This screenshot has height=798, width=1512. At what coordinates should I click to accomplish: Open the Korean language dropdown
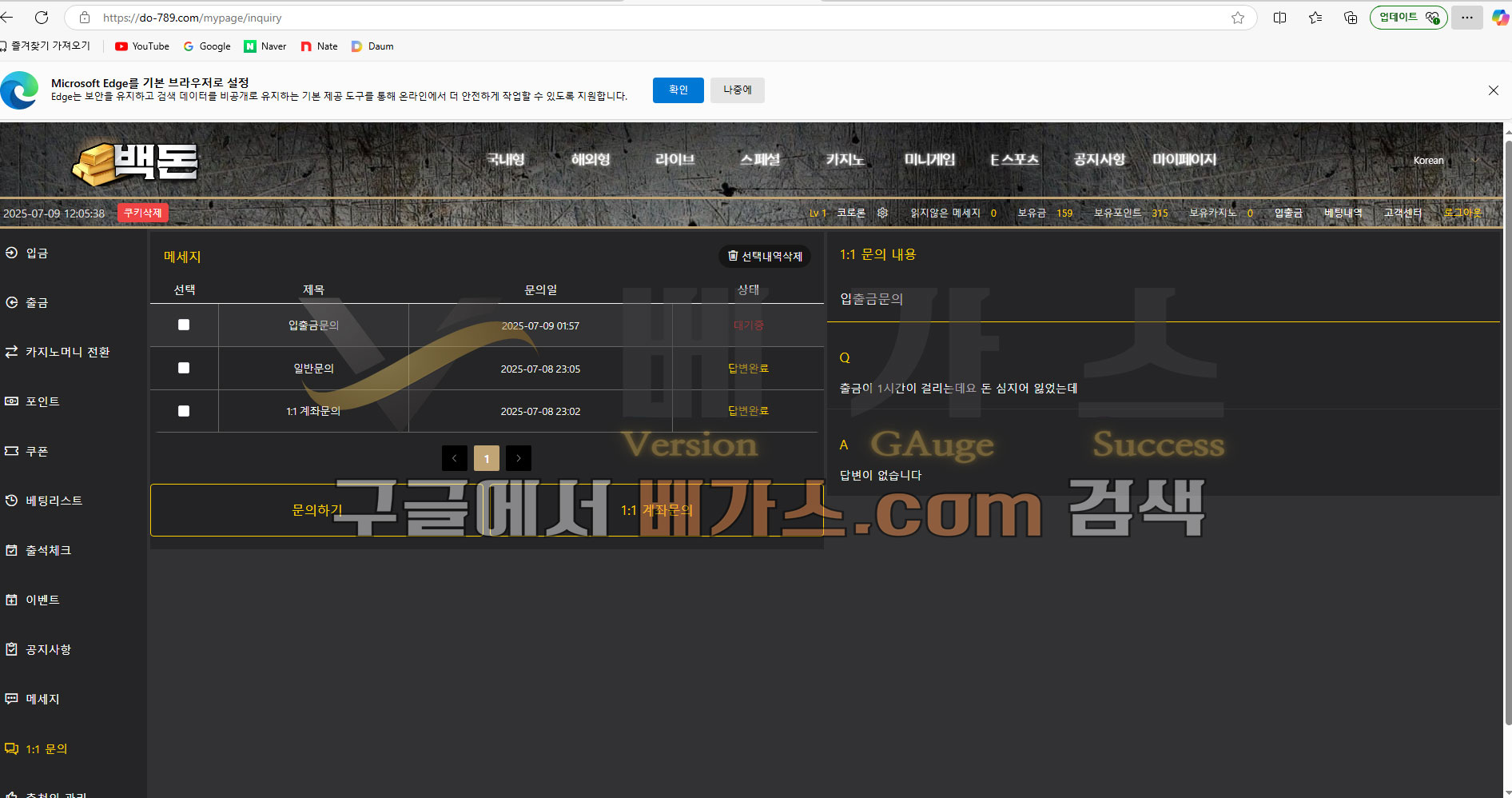(1445, 160)
